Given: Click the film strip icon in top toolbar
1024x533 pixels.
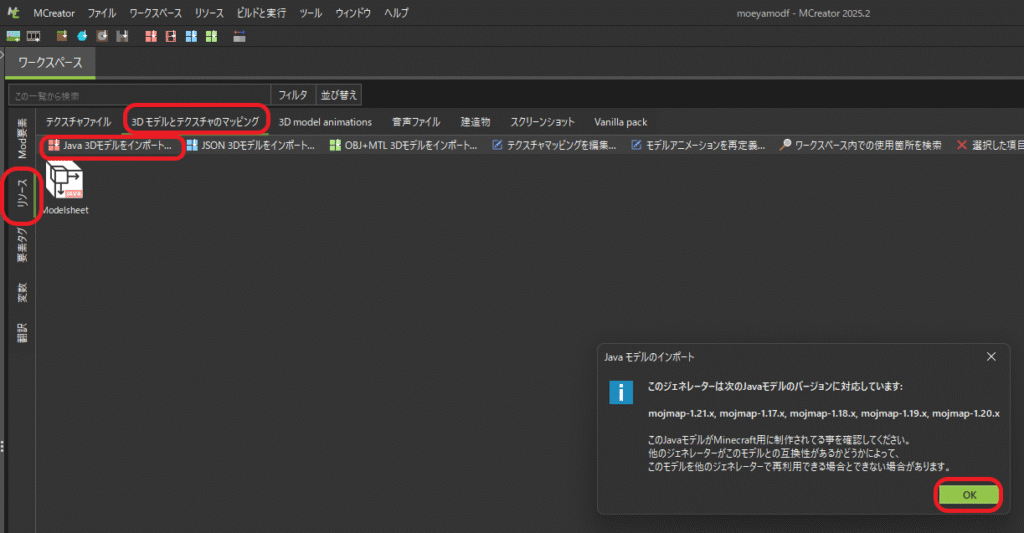Looking at the screenshot, I should [x=33, y=36].
